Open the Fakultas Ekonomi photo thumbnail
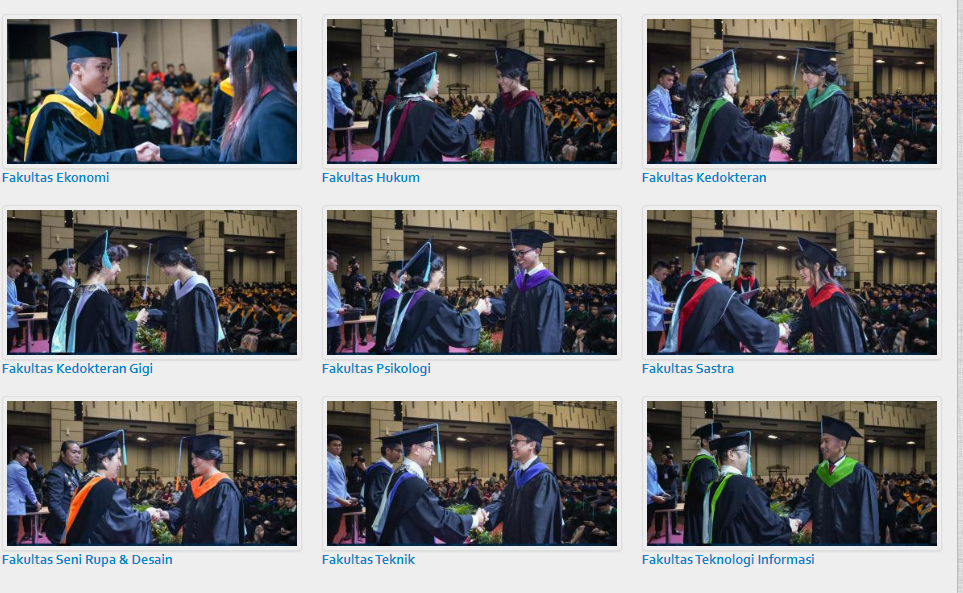Viewport: 963px width, 593px height. [152, 91]
